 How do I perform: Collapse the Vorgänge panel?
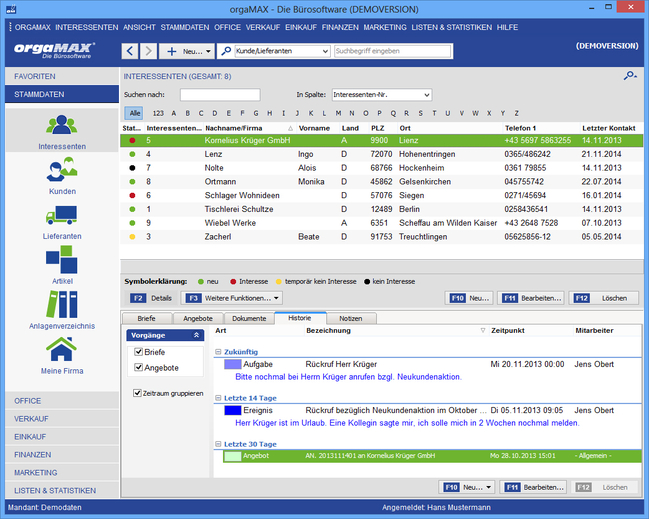point(197,335)
